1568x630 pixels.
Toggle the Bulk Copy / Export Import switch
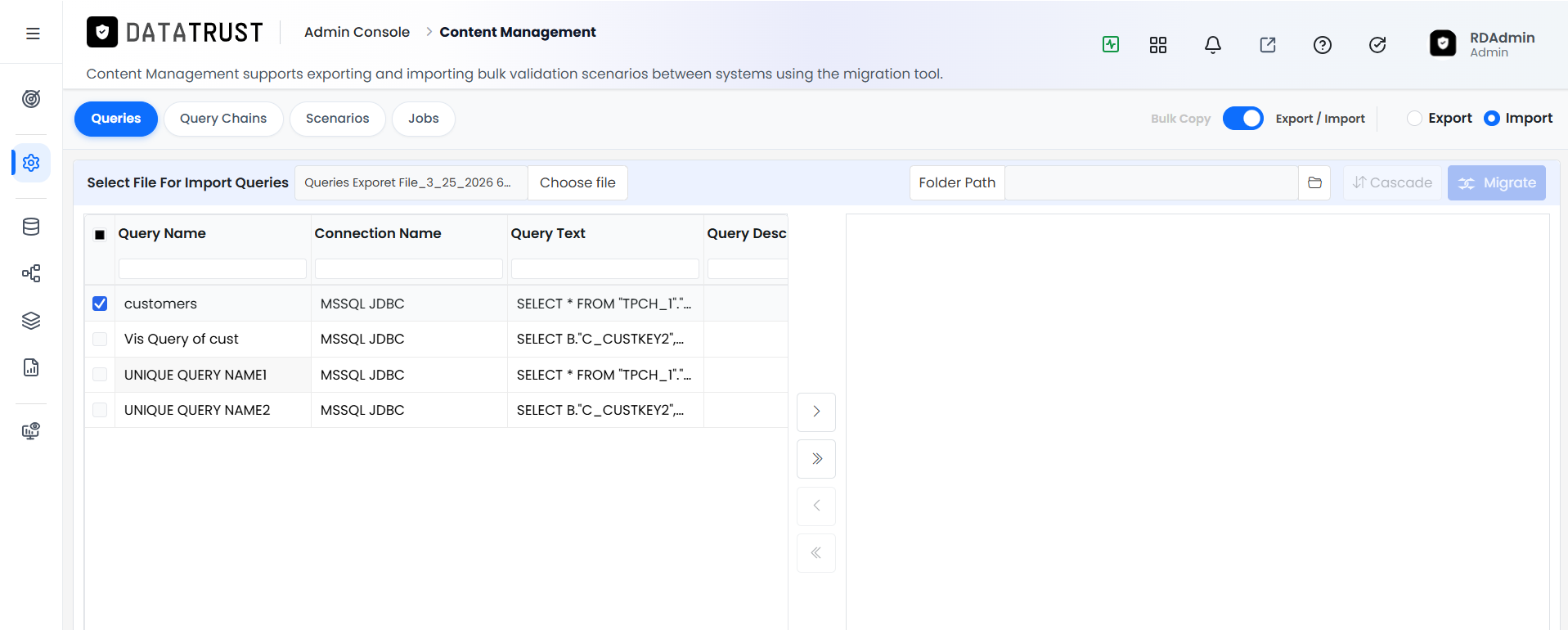1242,119
